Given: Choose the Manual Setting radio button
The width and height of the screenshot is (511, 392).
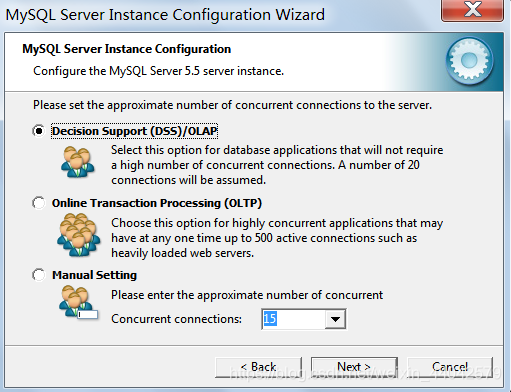Looking at the screenshot, I should pos(39,275).
